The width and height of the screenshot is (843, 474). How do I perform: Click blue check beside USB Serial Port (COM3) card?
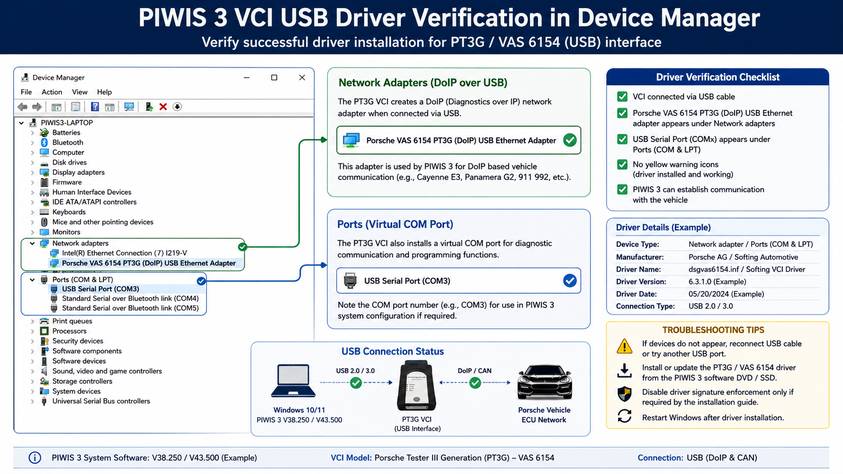[569, 281]
